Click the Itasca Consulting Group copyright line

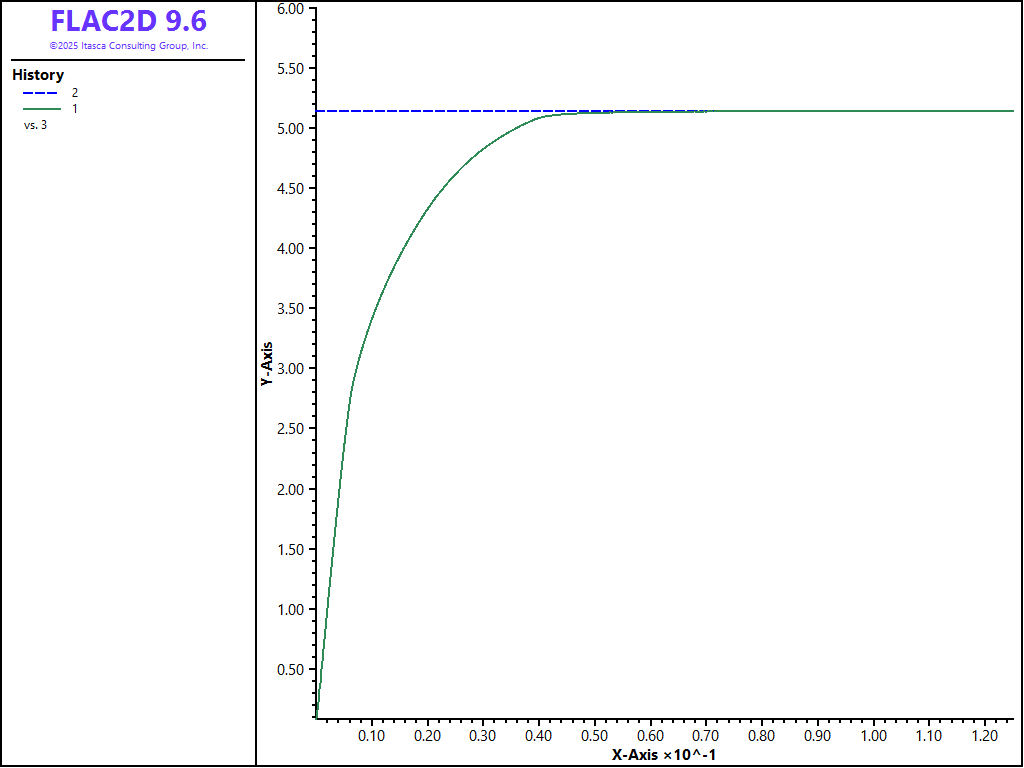tap(128, 46)
